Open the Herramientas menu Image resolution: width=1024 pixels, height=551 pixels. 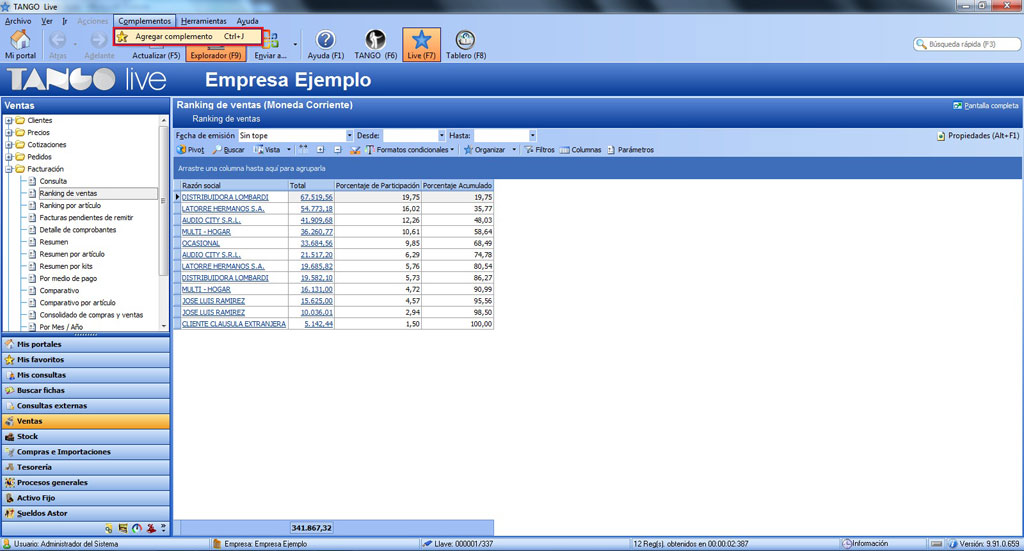pyautogui.click(x=204, y=21)
